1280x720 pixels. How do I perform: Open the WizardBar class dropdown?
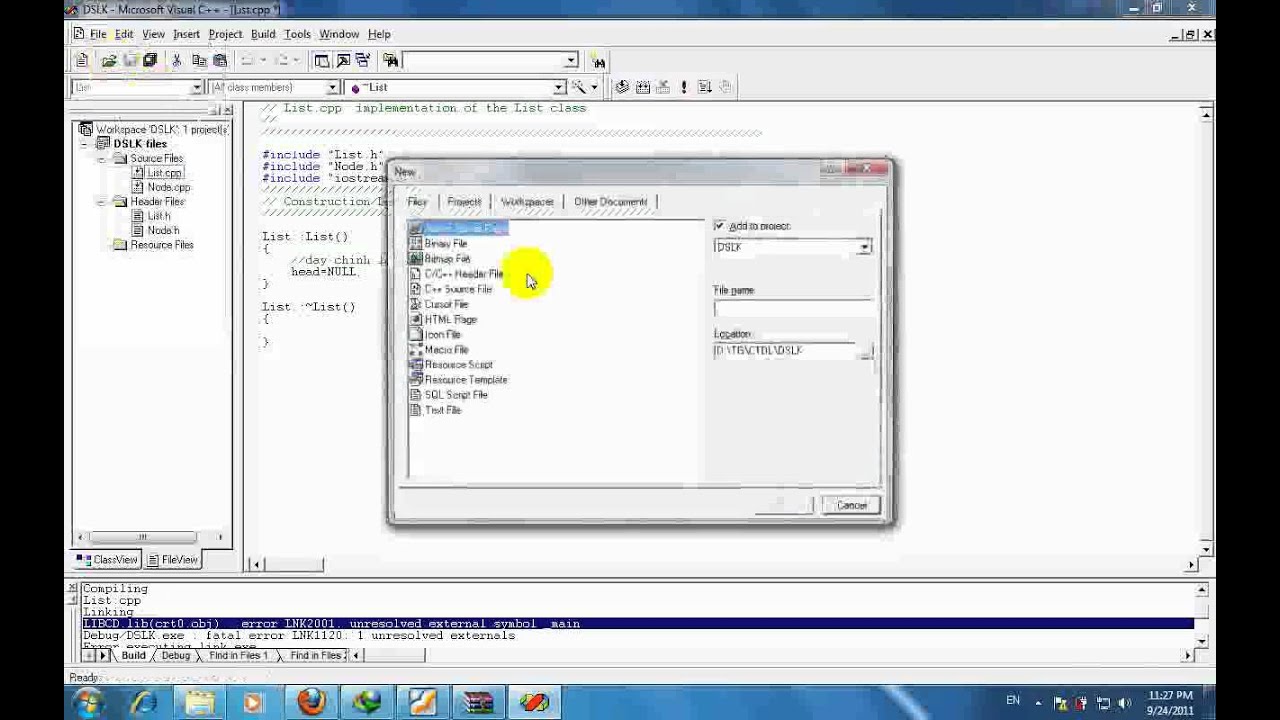tap(197, 87)
